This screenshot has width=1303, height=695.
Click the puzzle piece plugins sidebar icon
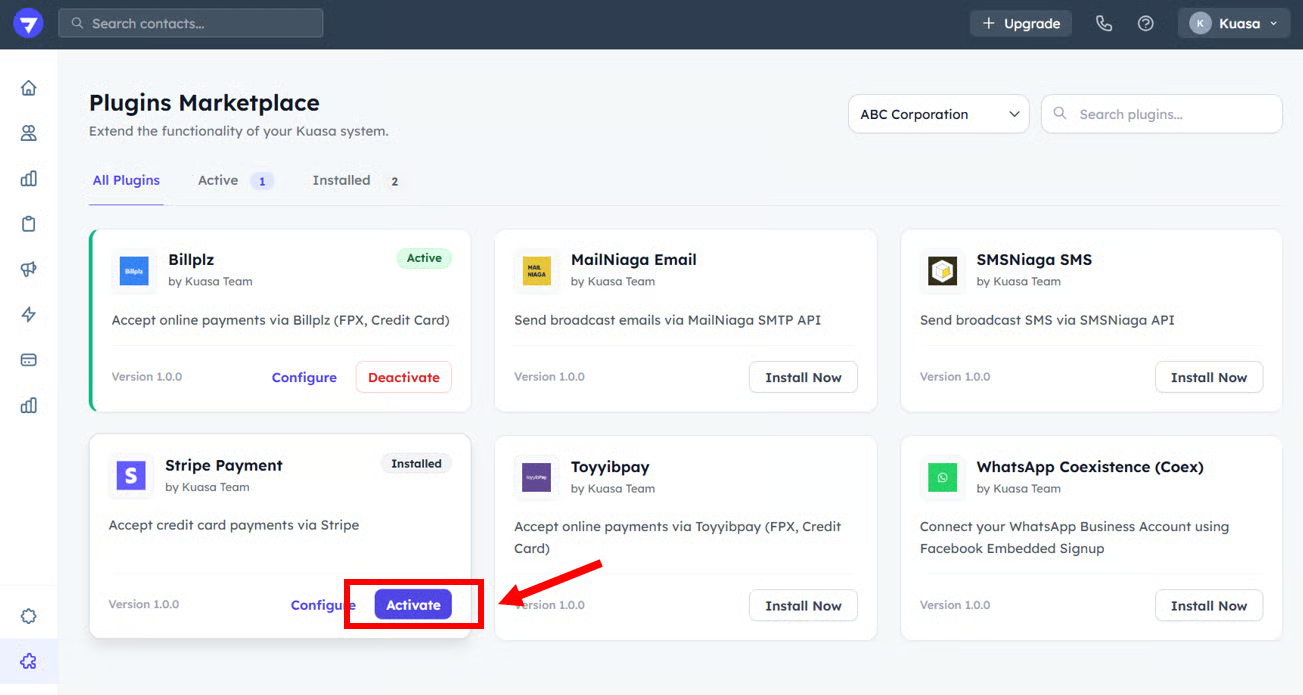pos(28,661)
